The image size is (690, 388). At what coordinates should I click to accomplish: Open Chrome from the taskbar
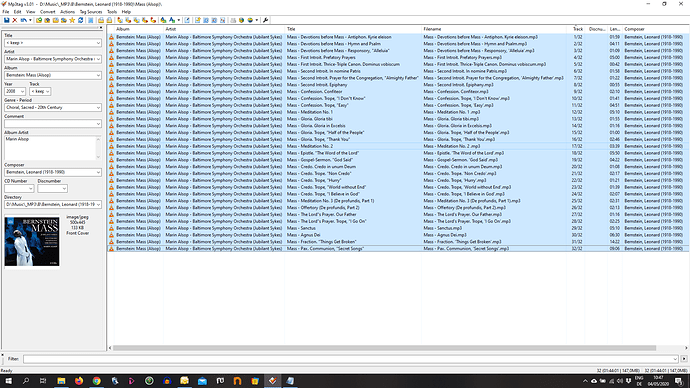coord(96,381)
